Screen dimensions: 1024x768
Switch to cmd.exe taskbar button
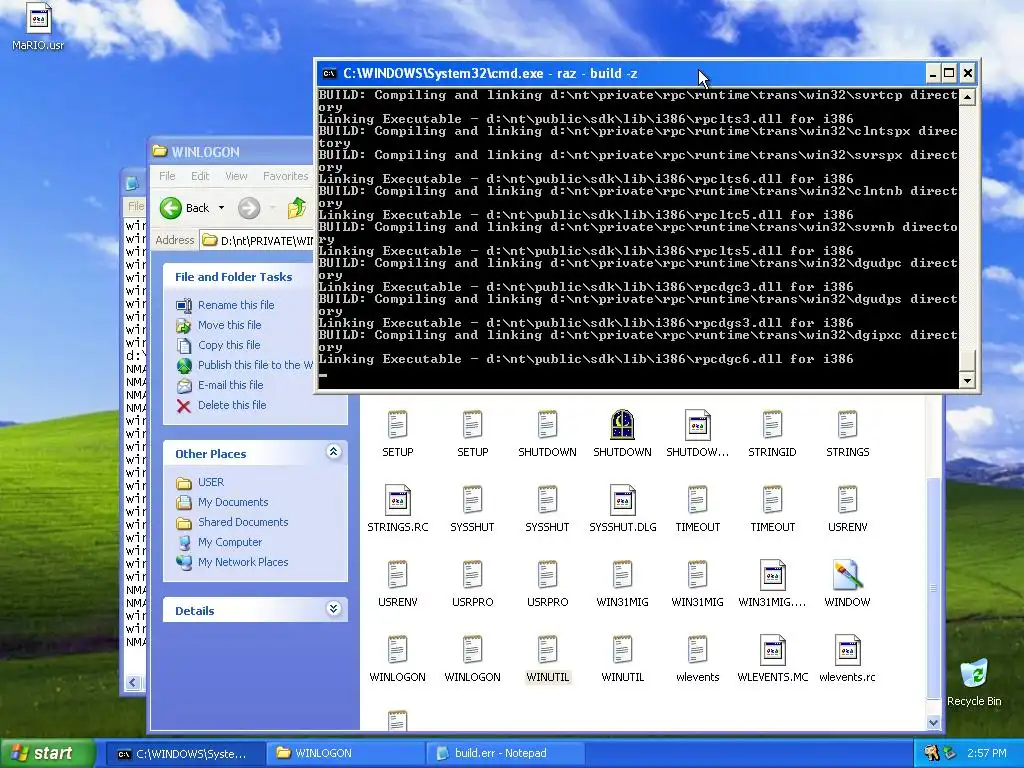coord(184,754)
